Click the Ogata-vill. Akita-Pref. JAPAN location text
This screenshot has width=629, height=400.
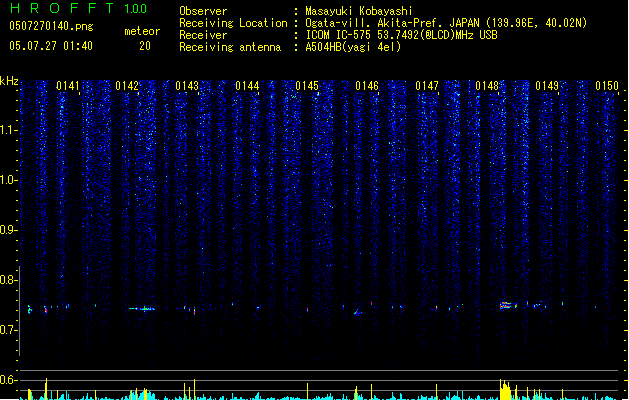446,23
